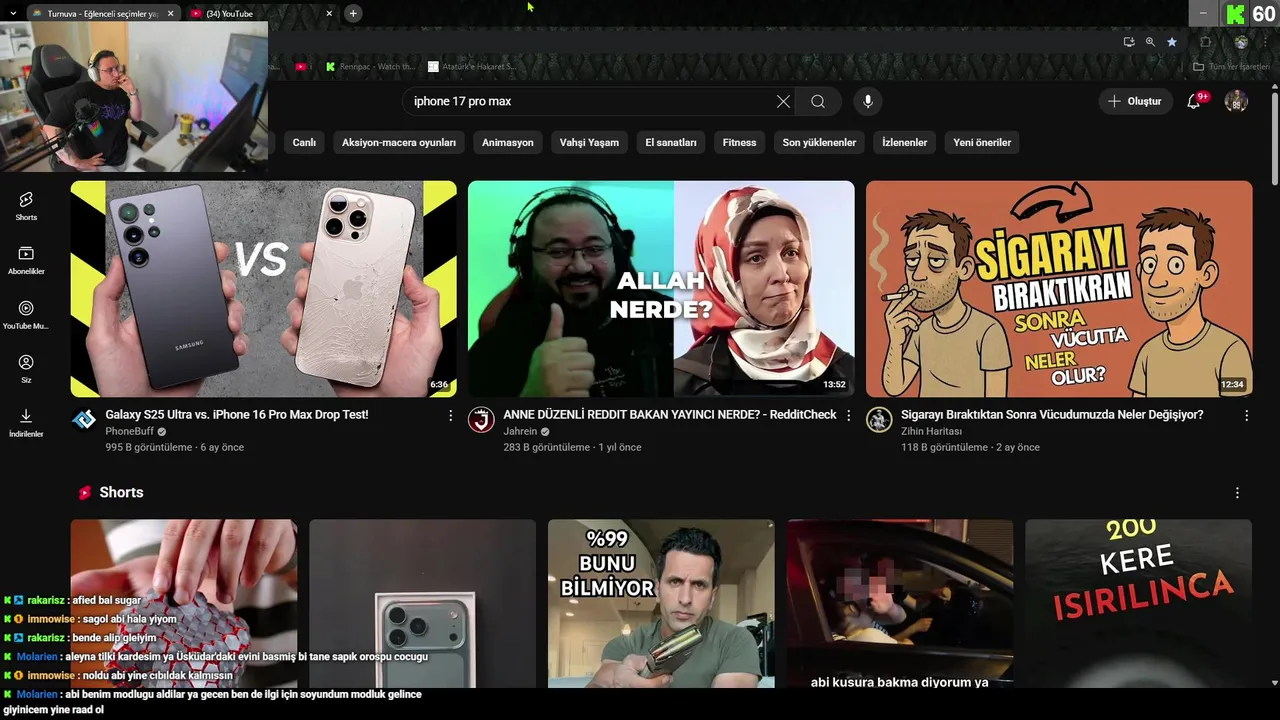Open the 200 KERE ISIRILINCA short
The image size is (1280, 720).
tap(1138, 604)
